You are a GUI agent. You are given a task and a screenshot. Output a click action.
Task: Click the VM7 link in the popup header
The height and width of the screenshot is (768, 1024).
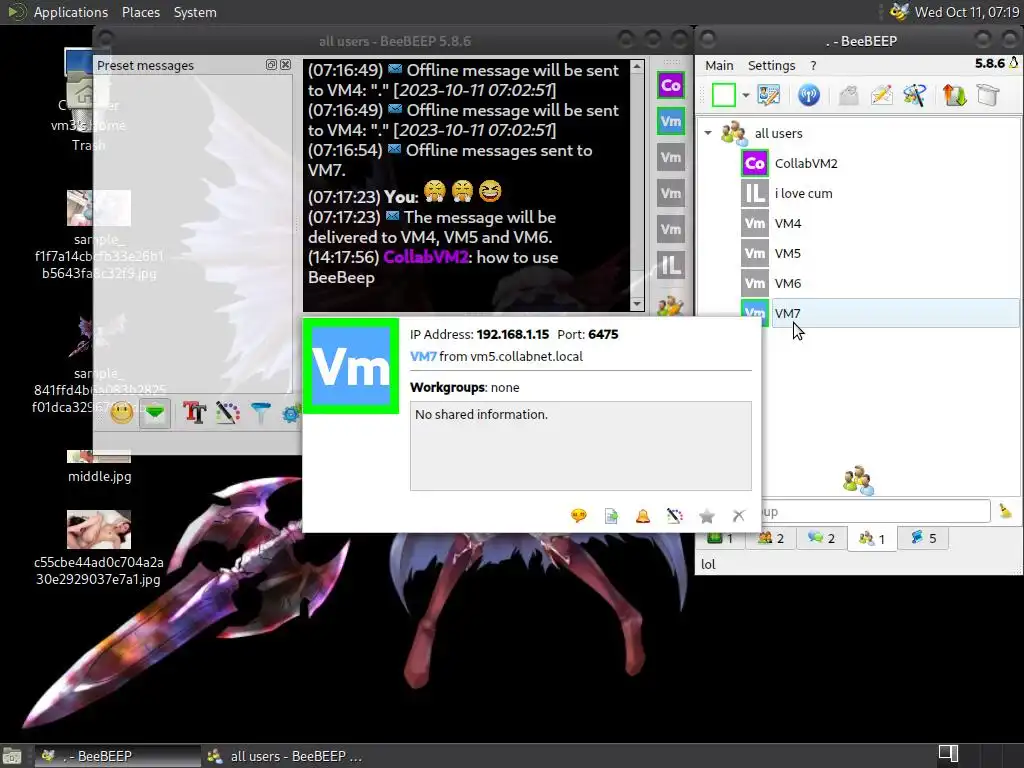[423, 357]
